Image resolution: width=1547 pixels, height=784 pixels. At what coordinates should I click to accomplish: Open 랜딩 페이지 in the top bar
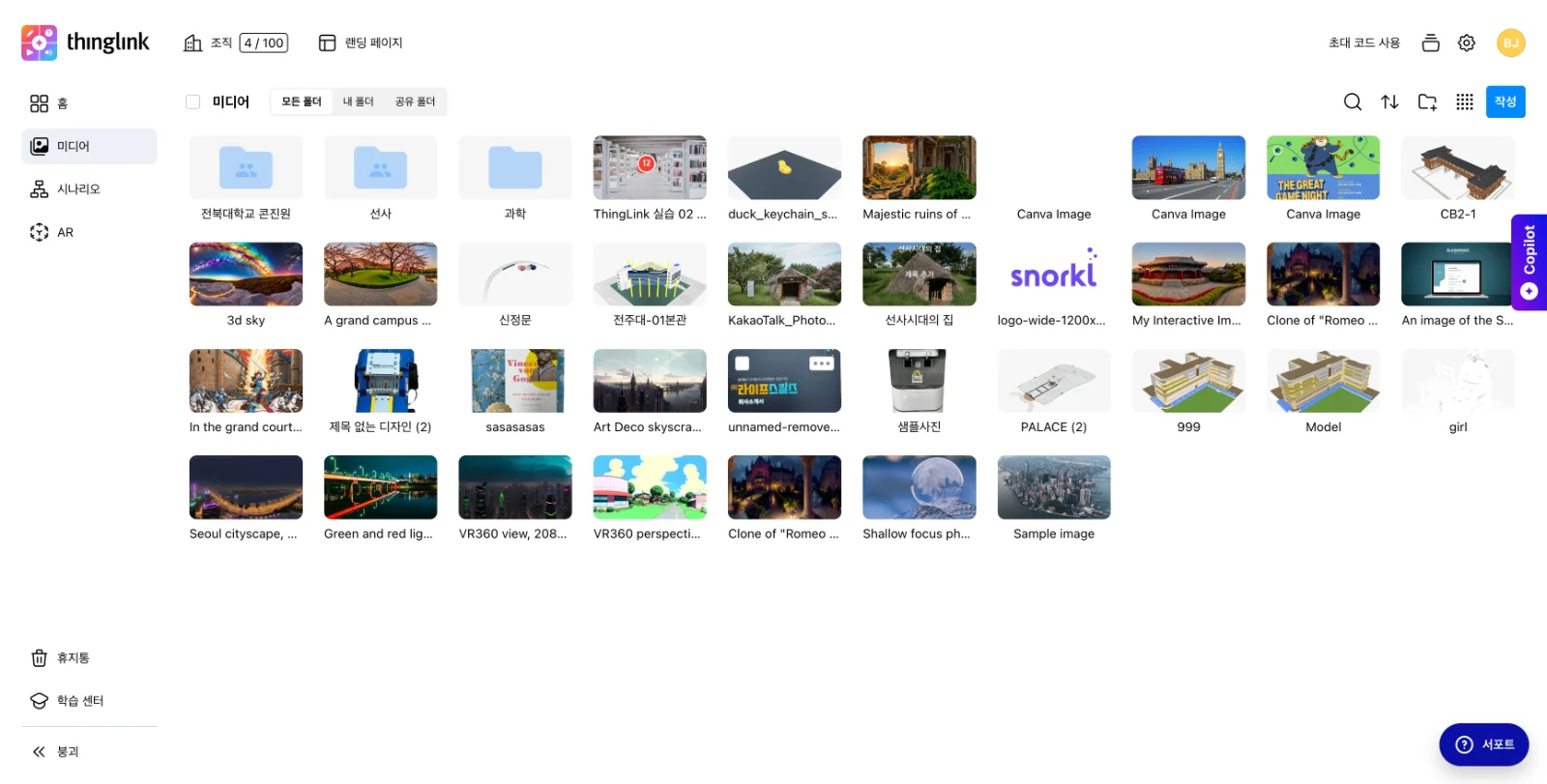(x=361, y=43)
